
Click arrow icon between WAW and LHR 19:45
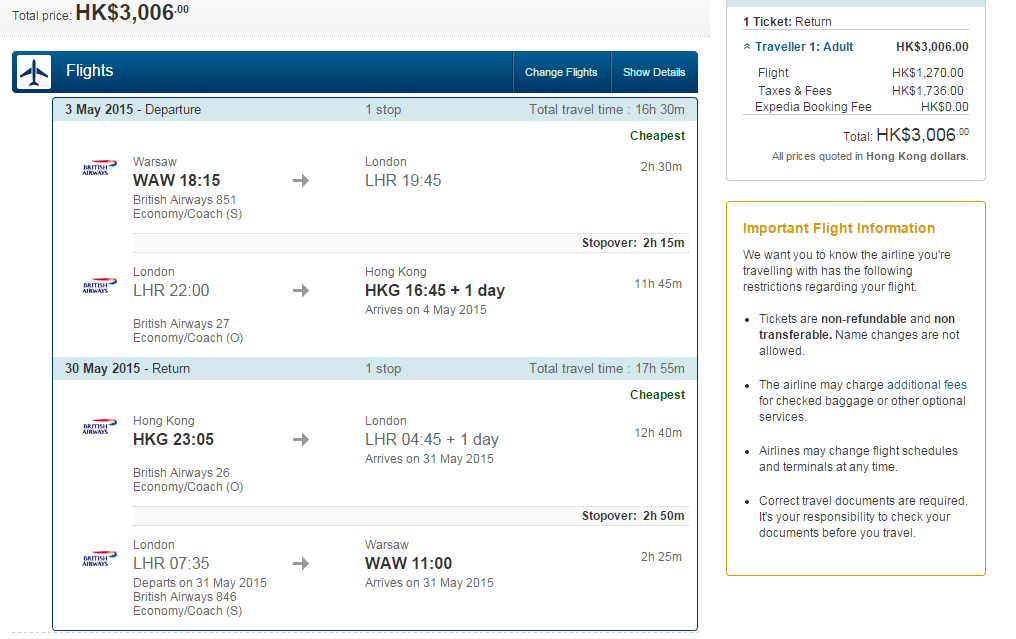click(301, 180)
